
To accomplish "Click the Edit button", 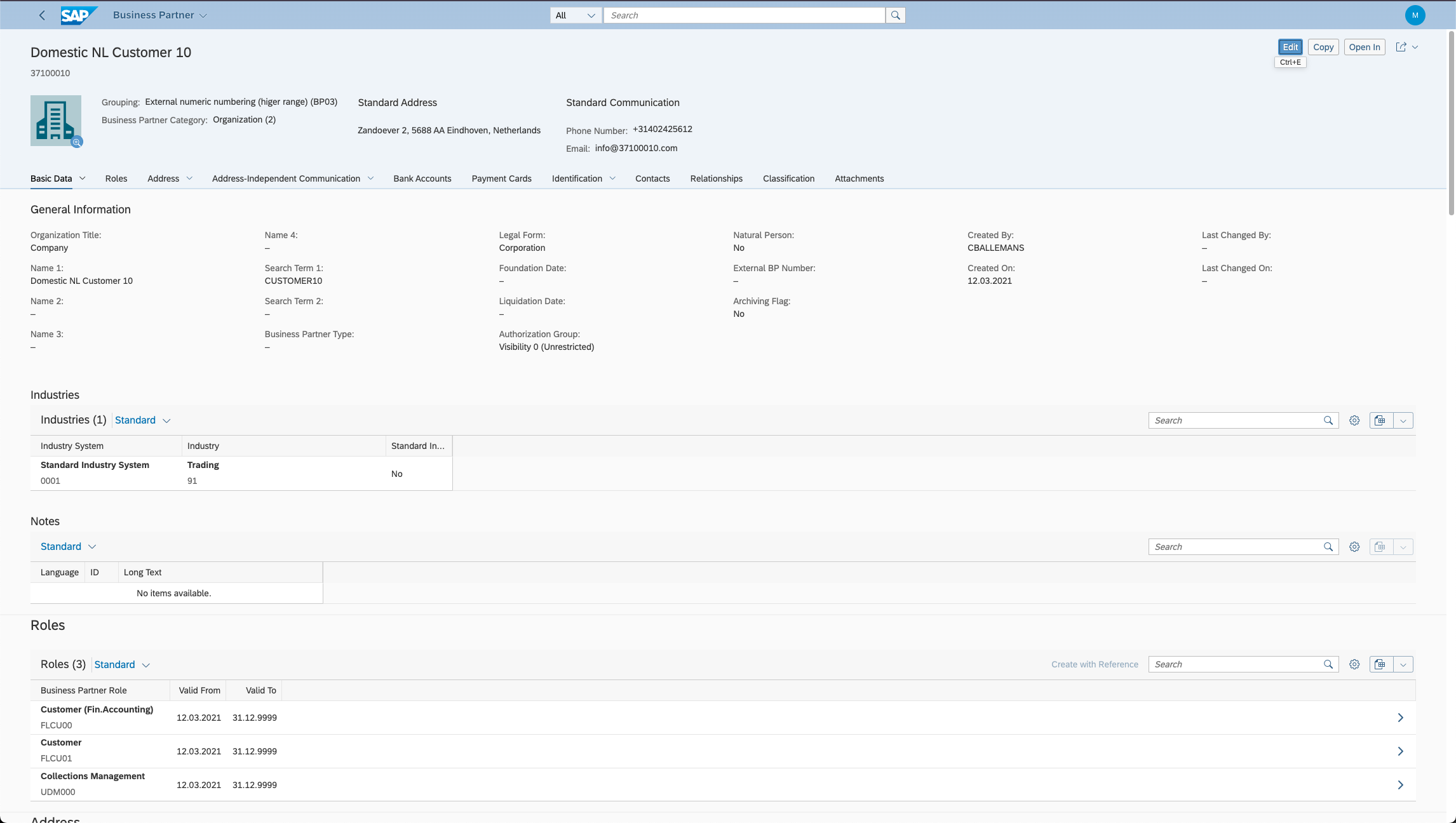I will (1290, 47).
